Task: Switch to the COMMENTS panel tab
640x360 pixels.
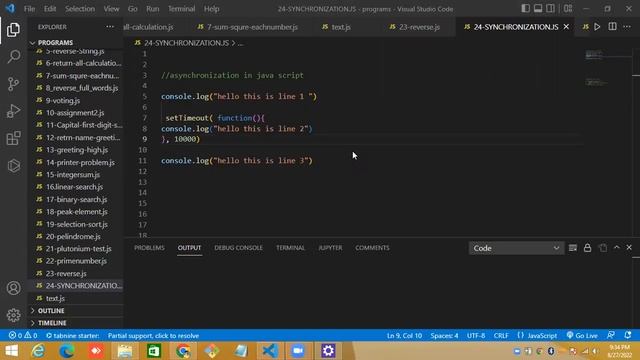Action: [x=372, y=248]
